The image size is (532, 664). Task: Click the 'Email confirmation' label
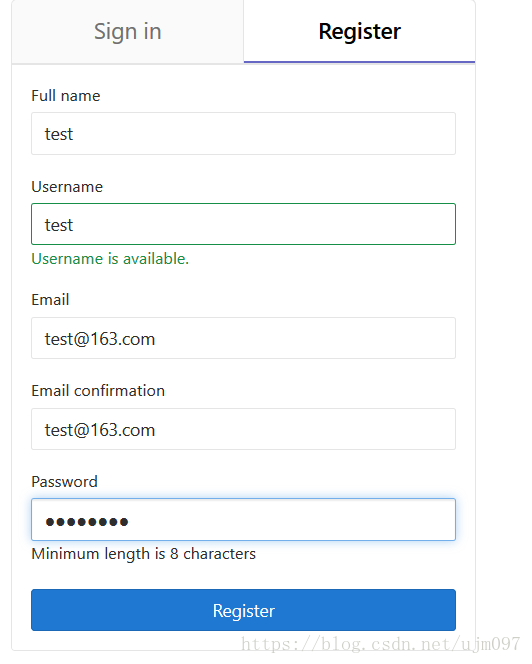point(98,391)
